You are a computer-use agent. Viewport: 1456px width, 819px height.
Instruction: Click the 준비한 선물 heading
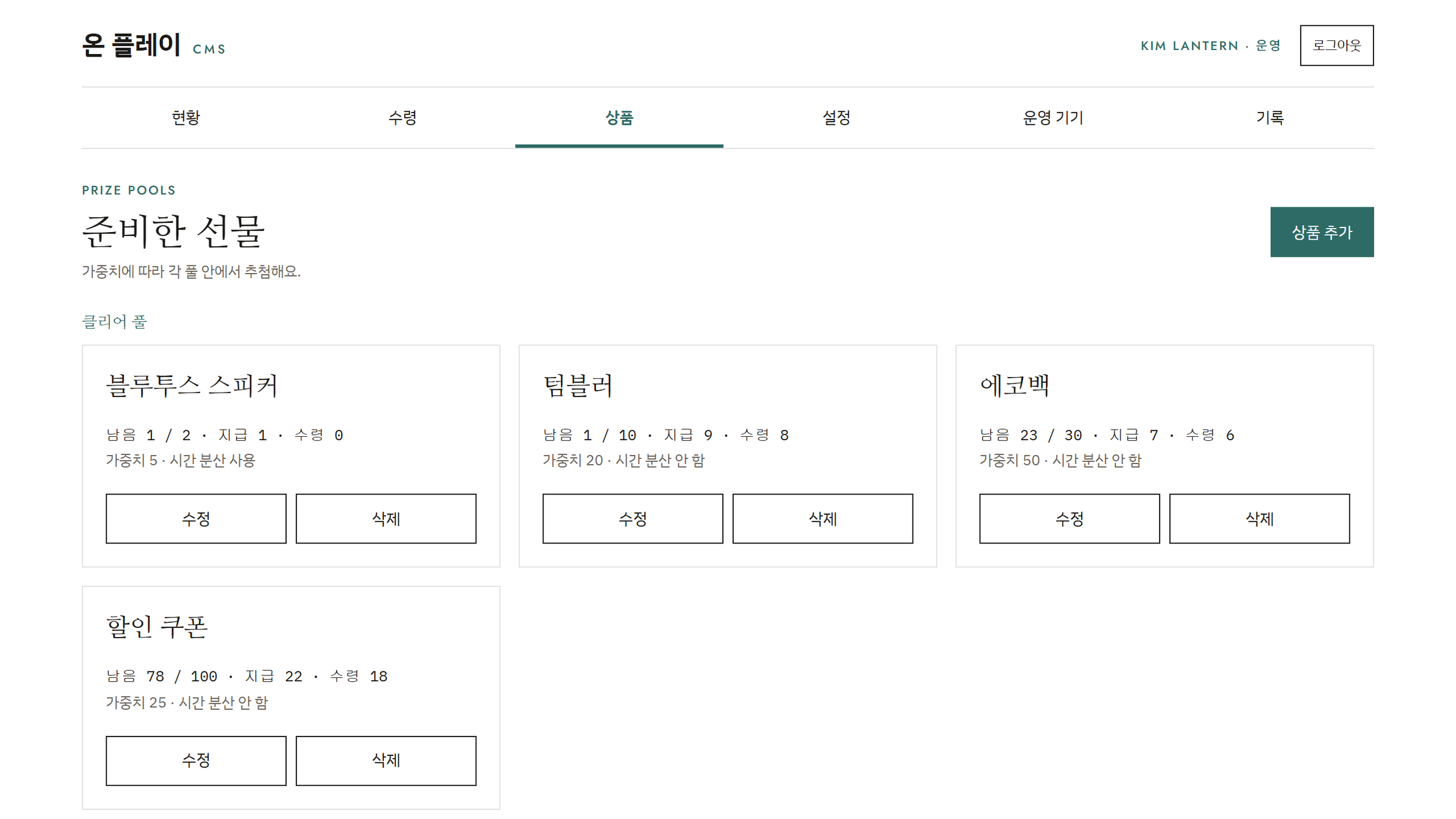(173, 231)
